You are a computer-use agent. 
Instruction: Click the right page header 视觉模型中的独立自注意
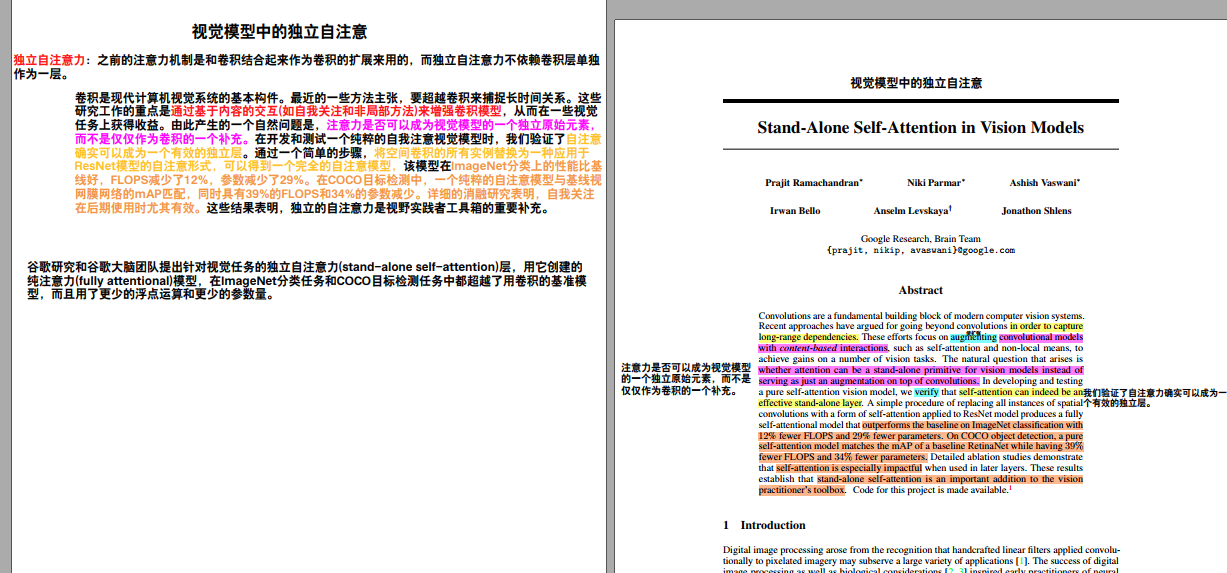coord(915,84)
